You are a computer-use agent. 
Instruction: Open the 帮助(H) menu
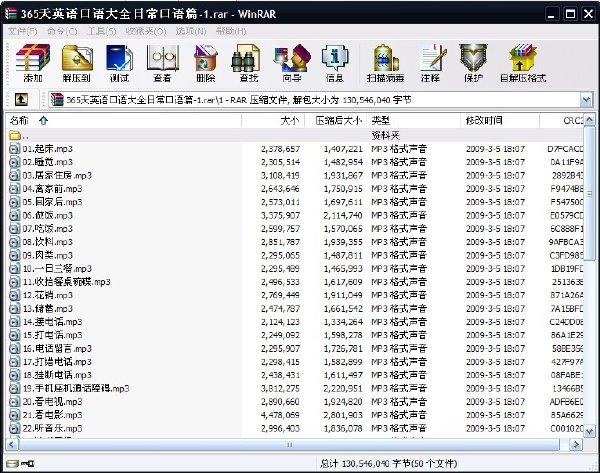(x=231, y=31)
